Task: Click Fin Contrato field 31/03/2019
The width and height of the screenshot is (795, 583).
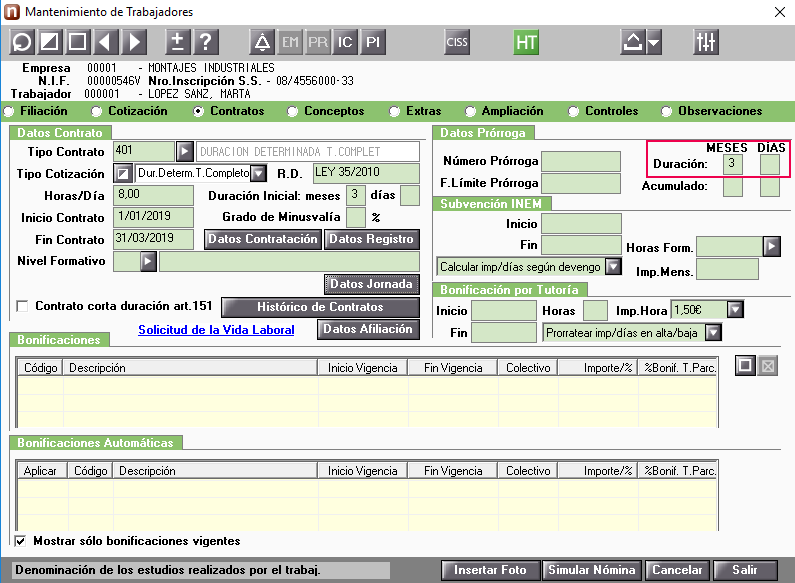Action: pos(153,239)
